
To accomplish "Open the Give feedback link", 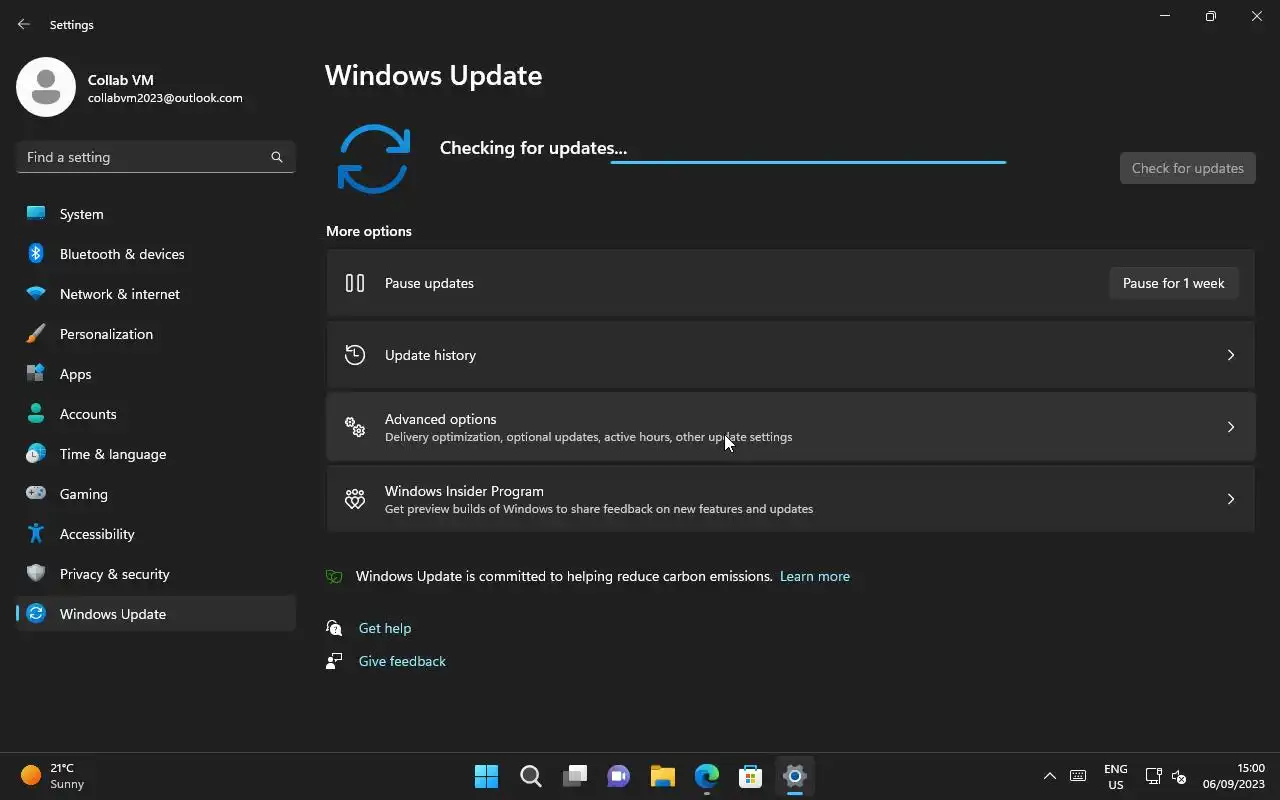I will pyautogui.click(x=402, y=661).
